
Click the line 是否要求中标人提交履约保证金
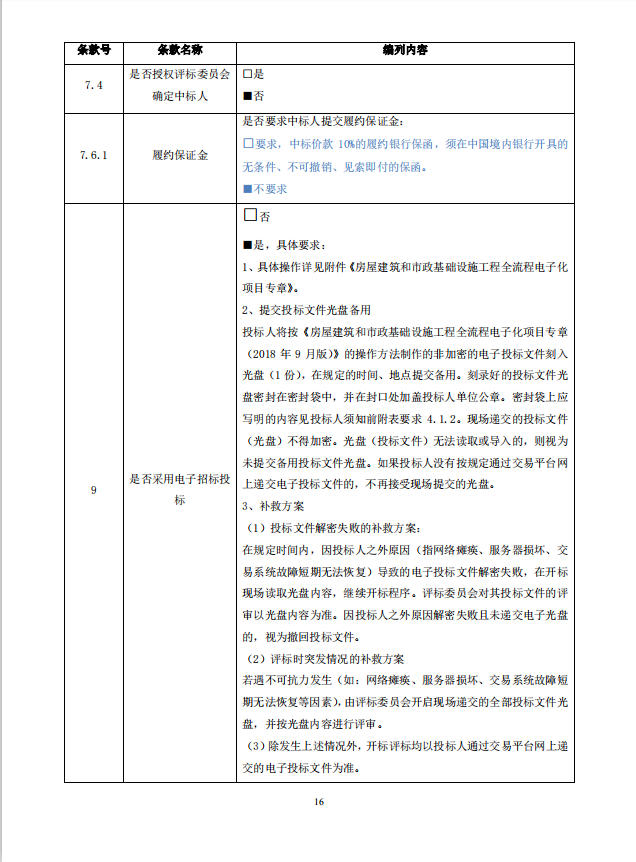click(x=323, y=121)
